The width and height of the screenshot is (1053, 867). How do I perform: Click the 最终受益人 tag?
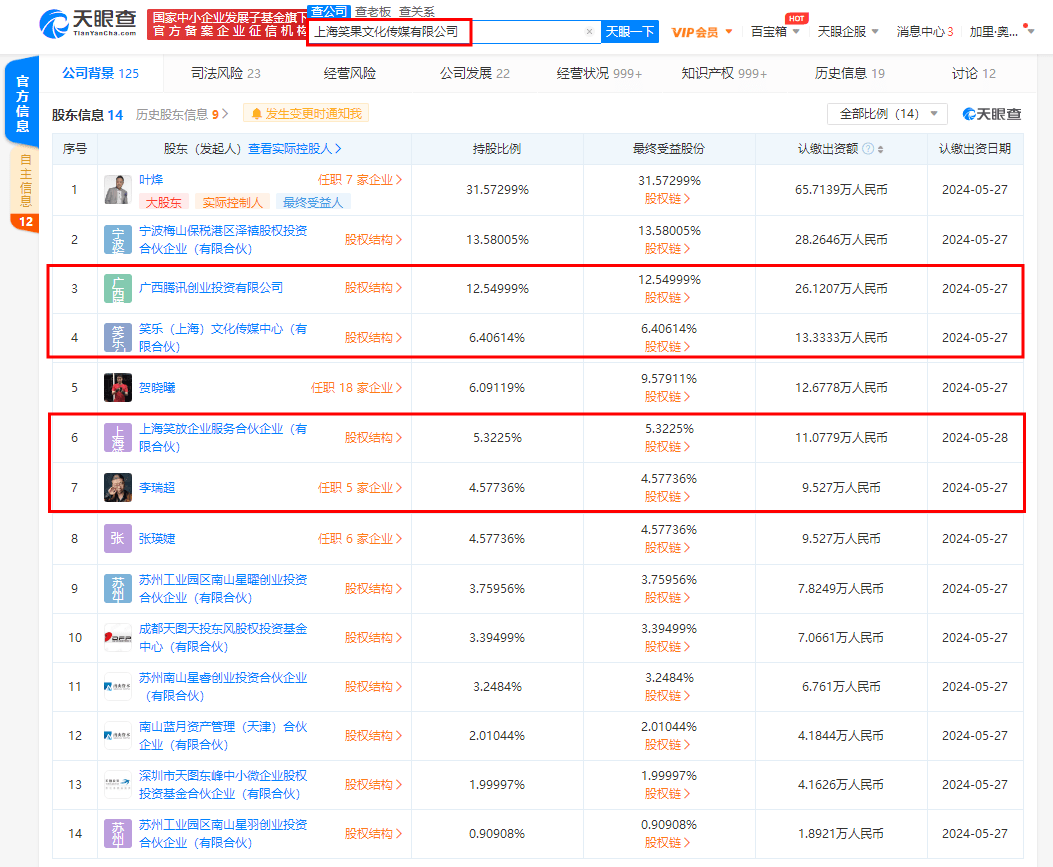tap(313, 202)
